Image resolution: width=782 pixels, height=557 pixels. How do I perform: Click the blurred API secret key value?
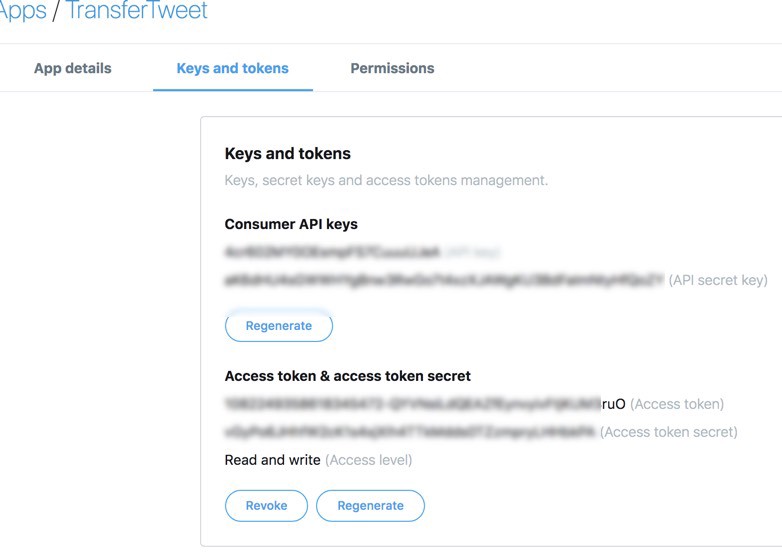(443, 281)
